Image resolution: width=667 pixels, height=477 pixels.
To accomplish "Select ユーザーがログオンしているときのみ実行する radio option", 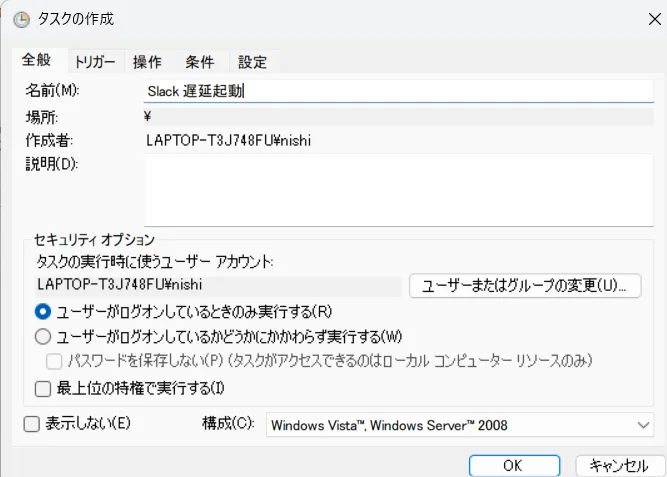I will pyautogui.click(x=43, y=311).
